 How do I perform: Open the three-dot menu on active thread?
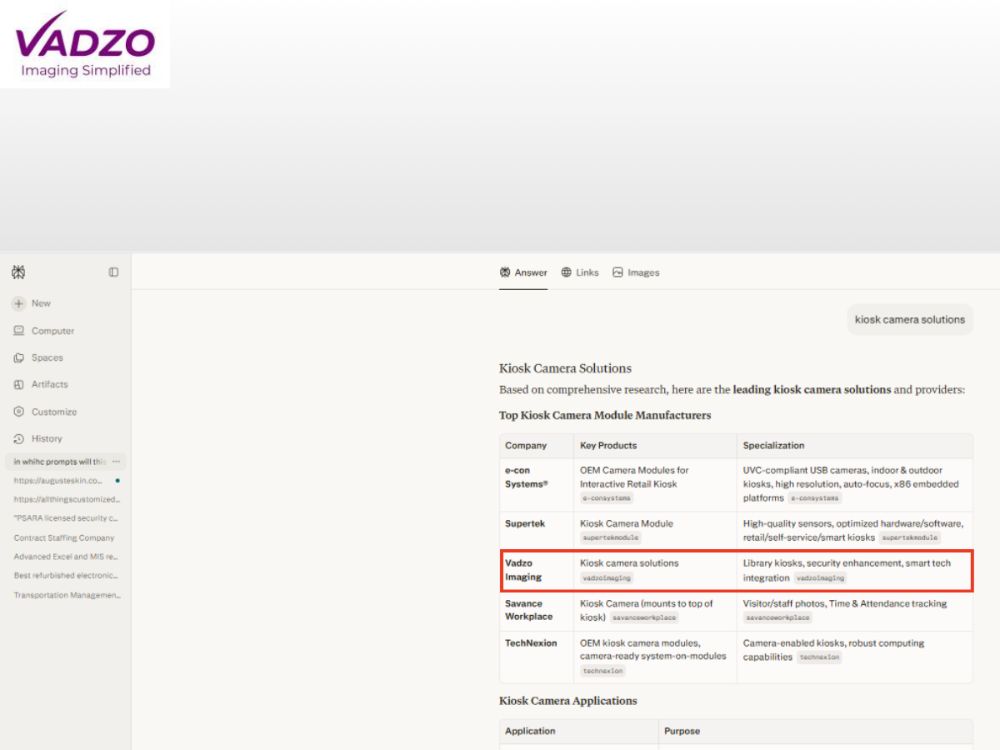coord(116,461)
